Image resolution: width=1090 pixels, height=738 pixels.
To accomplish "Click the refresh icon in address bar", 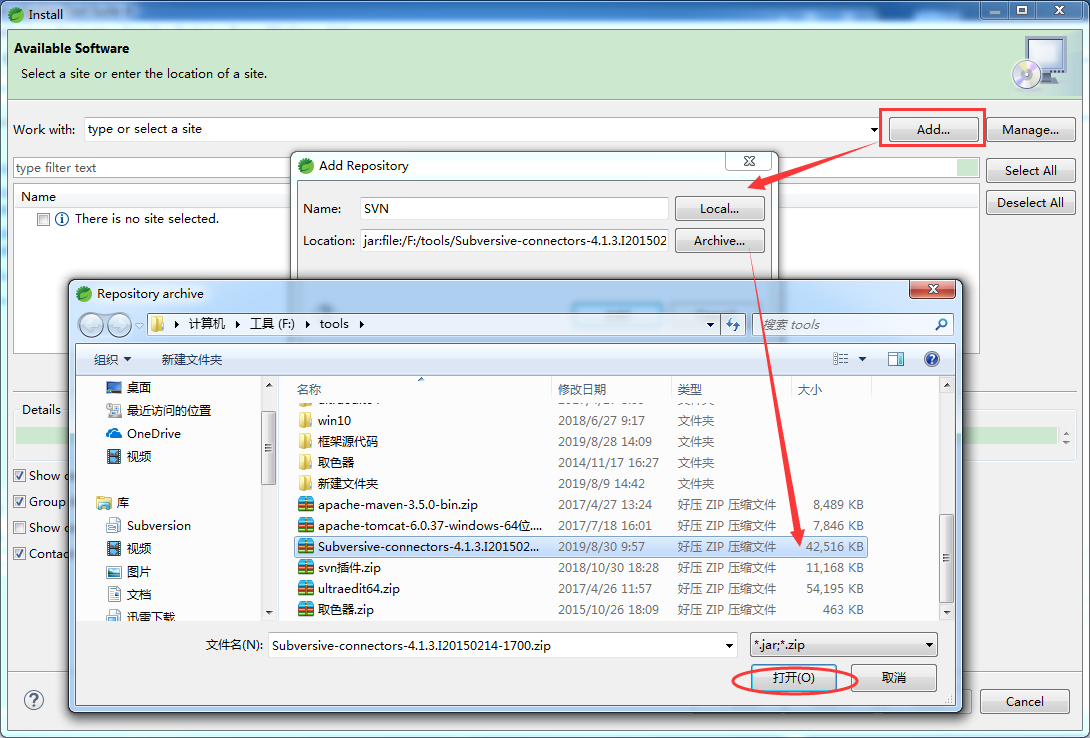I will point(733,325).
